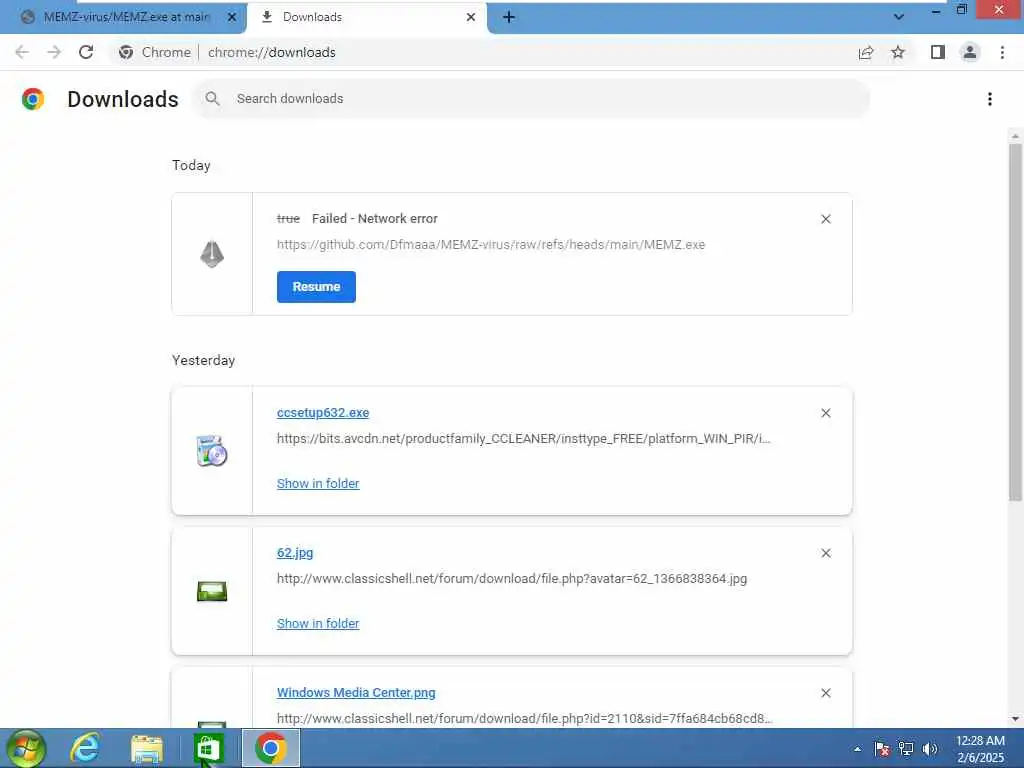Remove ccsetup632.exe from the list
1024x768 pixels.
coord(826,413)
